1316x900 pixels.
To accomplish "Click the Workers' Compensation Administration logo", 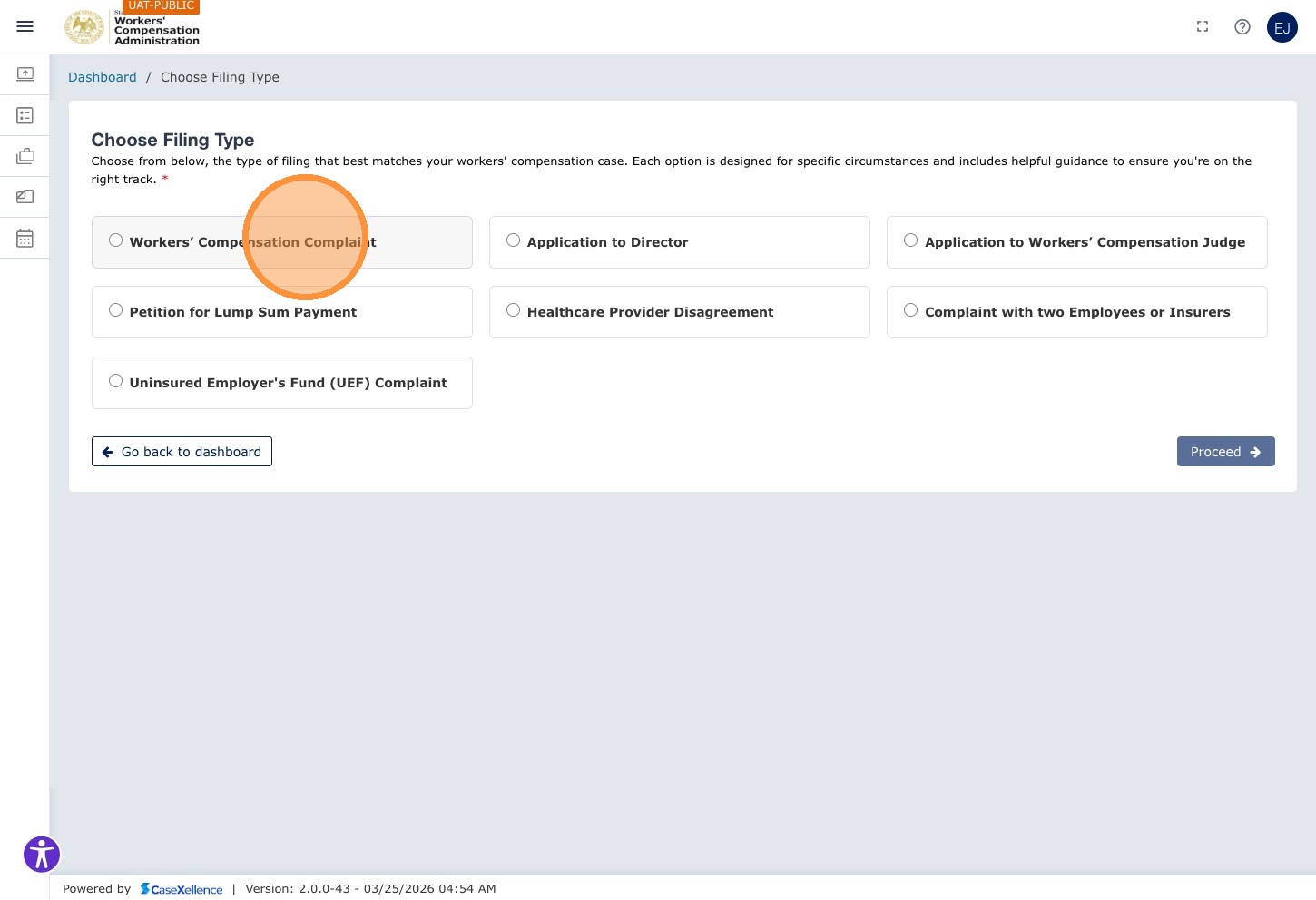I will tap(133, 27).
